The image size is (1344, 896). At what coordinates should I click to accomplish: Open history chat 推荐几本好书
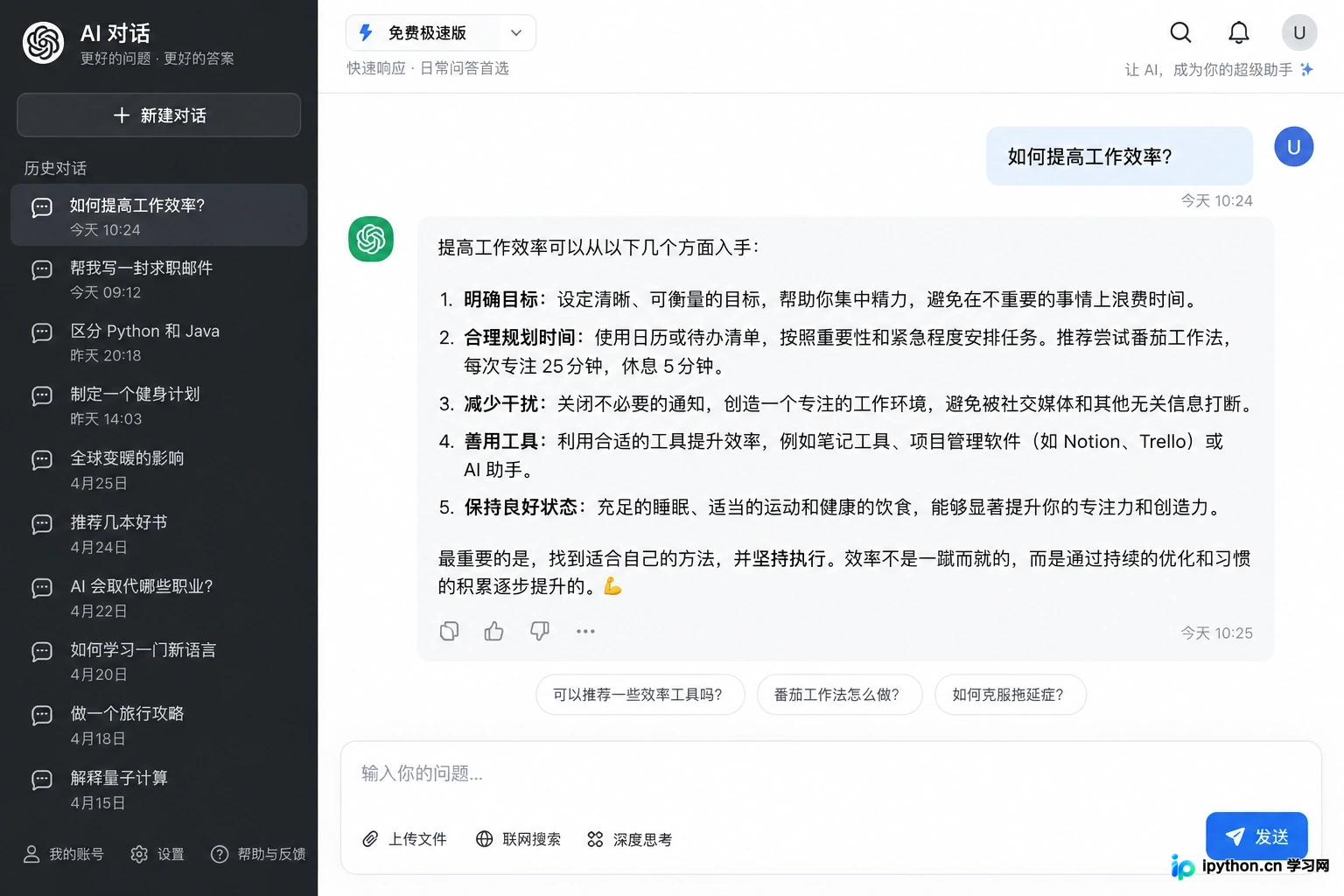(x=159, y=534)
